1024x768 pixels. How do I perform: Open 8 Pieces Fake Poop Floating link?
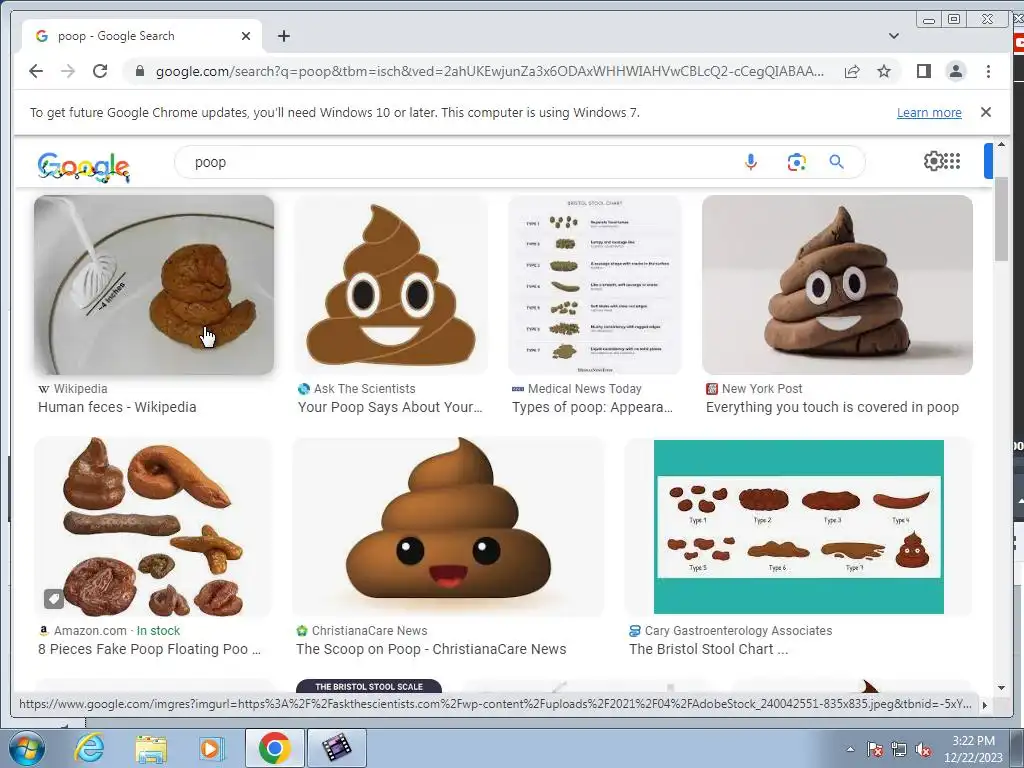[x=149, y=649]
